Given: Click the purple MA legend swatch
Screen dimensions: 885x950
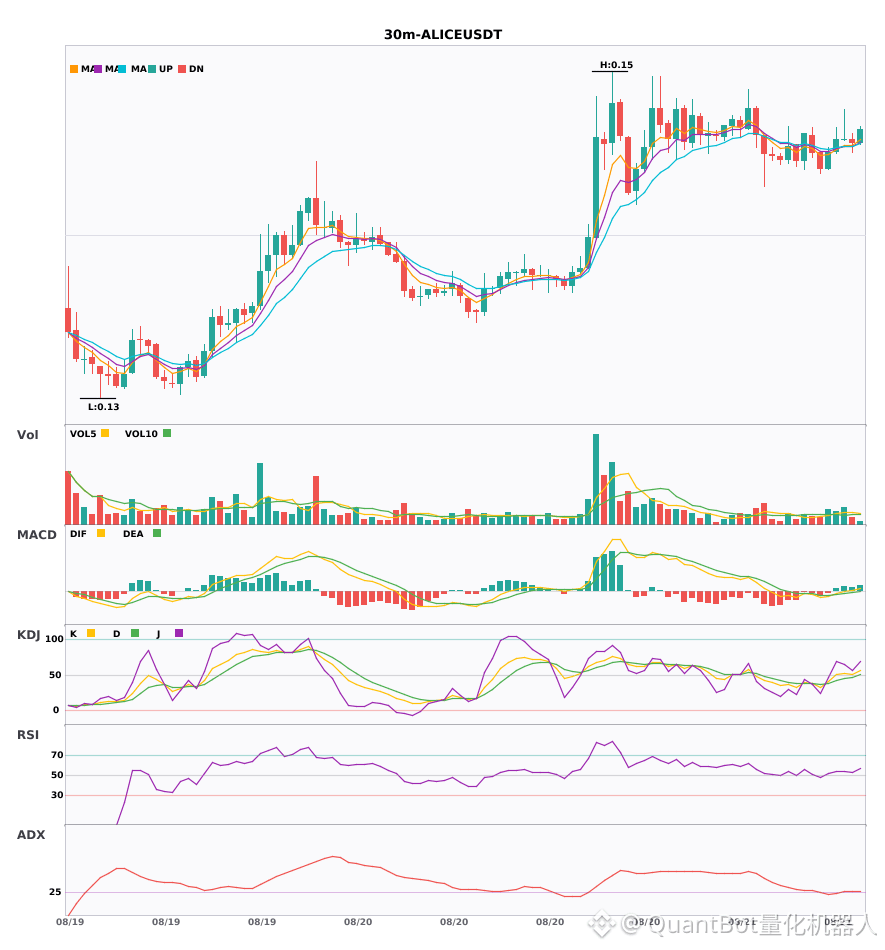Looking at the screenshot, I should point(98,69).
